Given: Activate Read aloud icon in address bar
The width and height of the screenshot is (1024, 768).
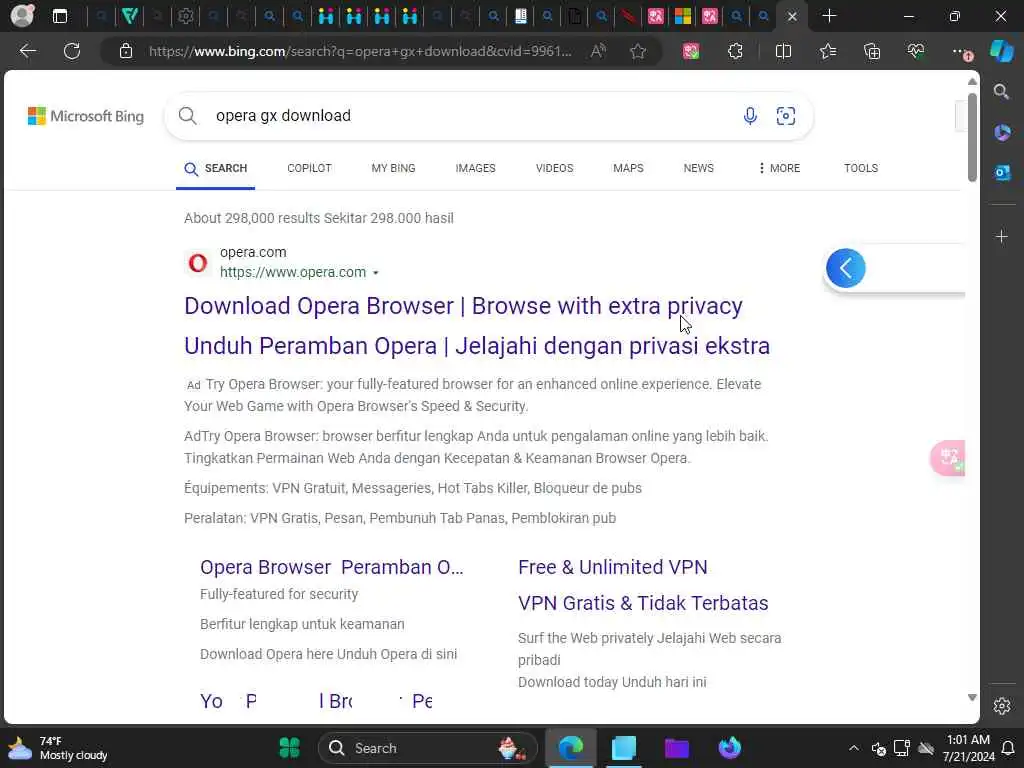Looking at the screenshot, I should [598, 51].
